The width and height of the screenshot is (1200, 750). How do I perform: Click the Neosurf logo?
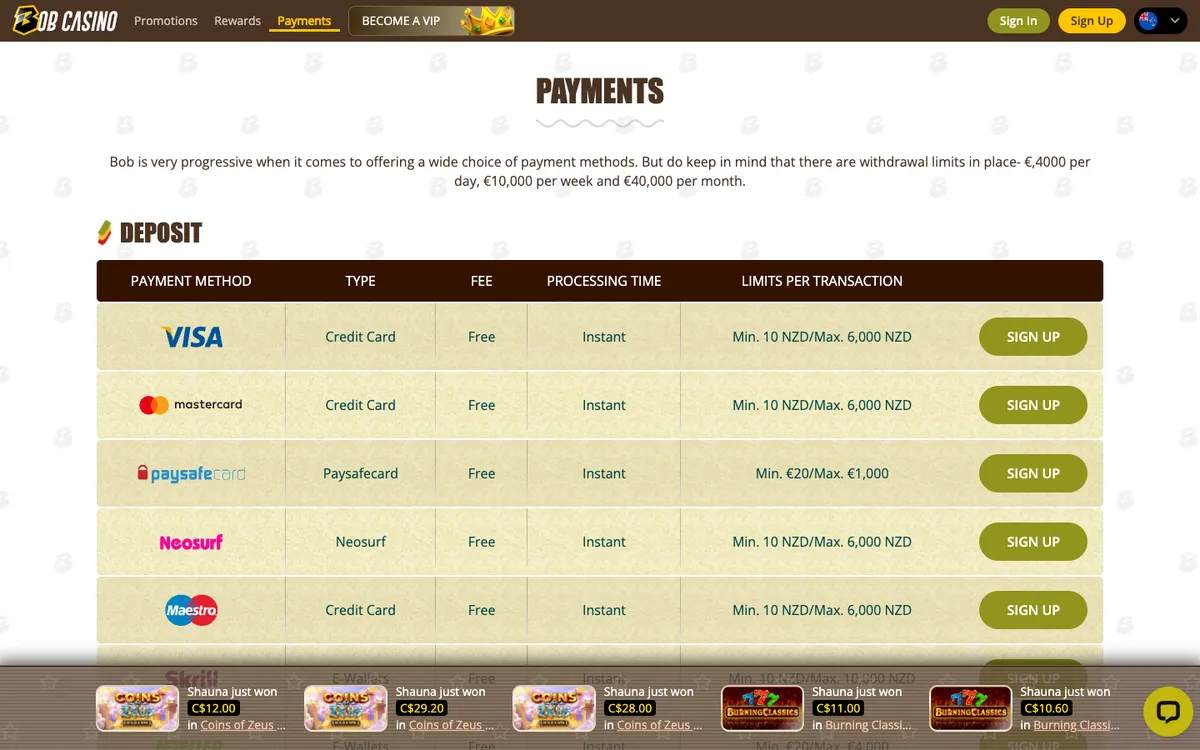pyautogui.click(x=191, y=542)
